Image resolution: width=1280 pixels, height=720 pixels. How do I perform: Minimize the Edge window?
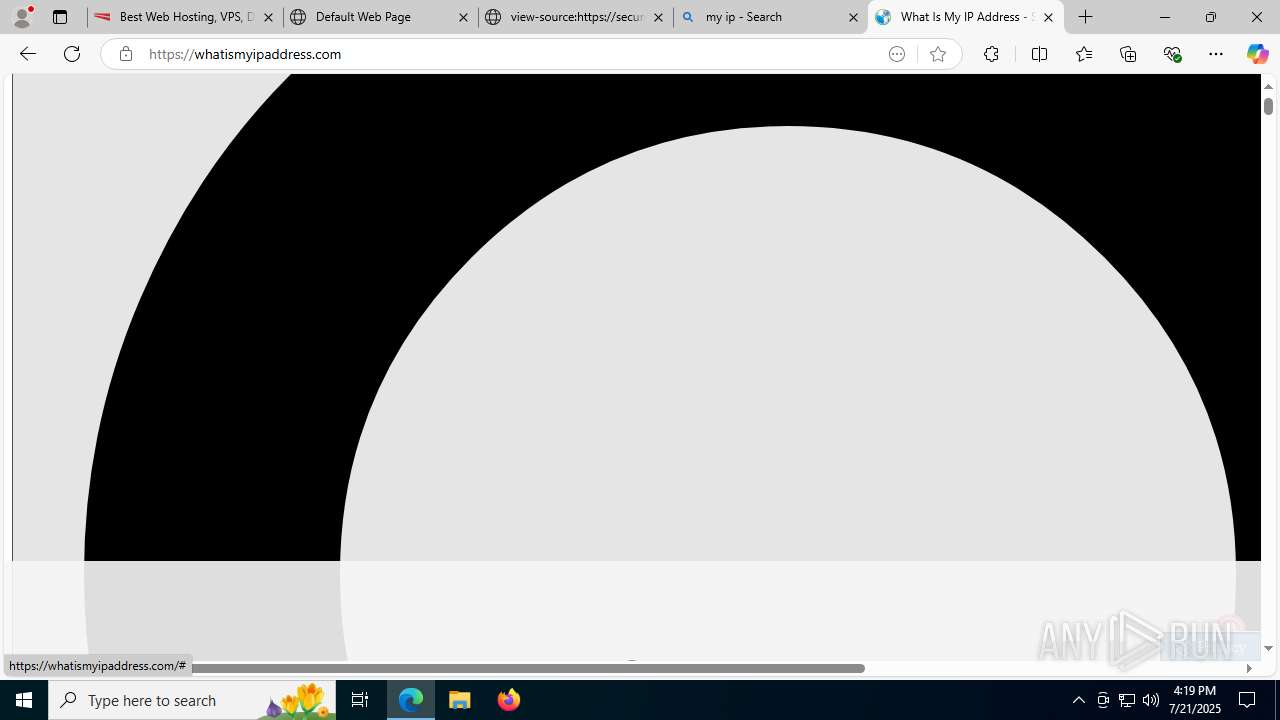[1164, 17]
